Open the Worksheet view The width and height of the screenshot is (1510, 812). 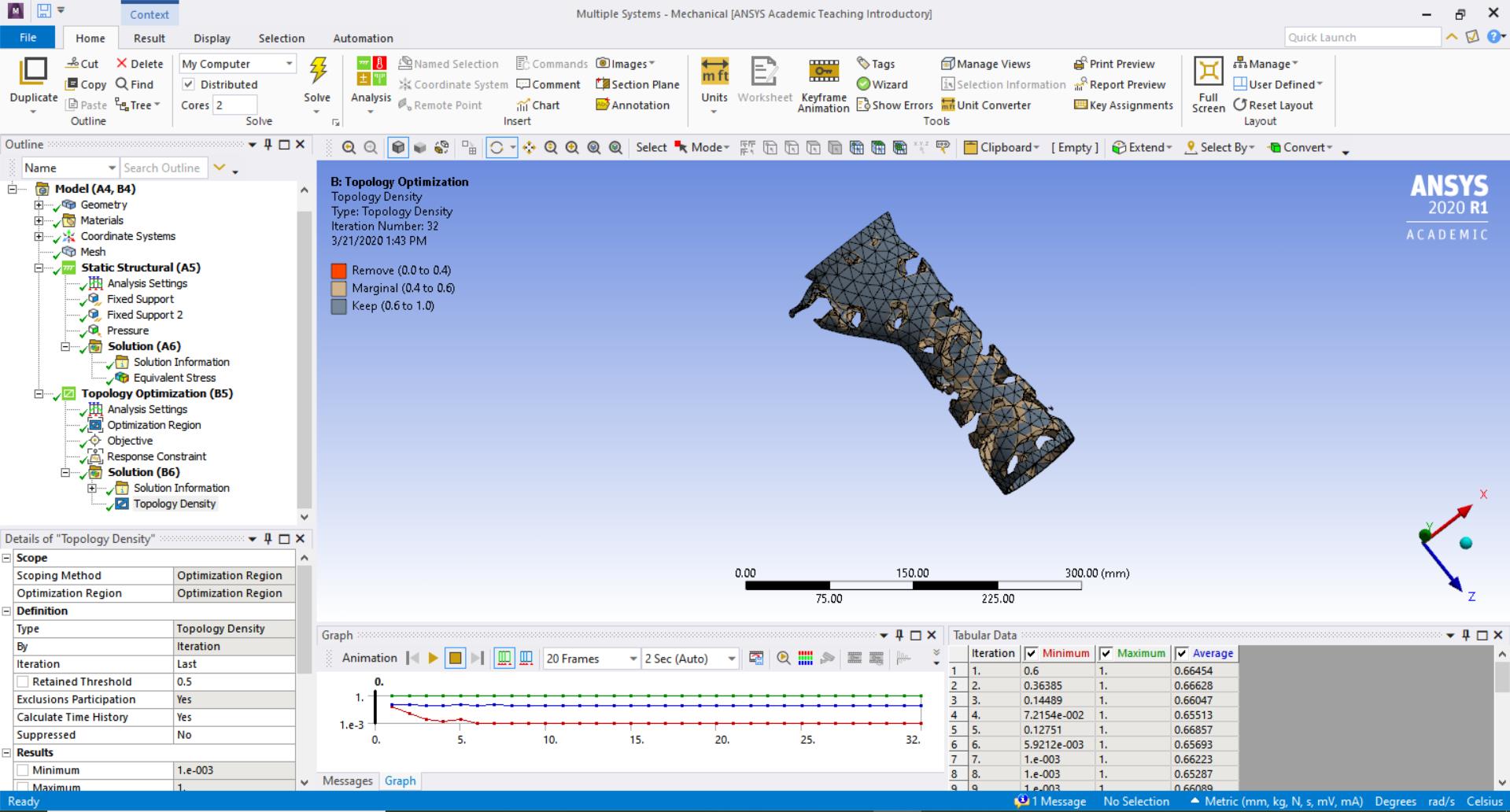(x=764, y=79)
